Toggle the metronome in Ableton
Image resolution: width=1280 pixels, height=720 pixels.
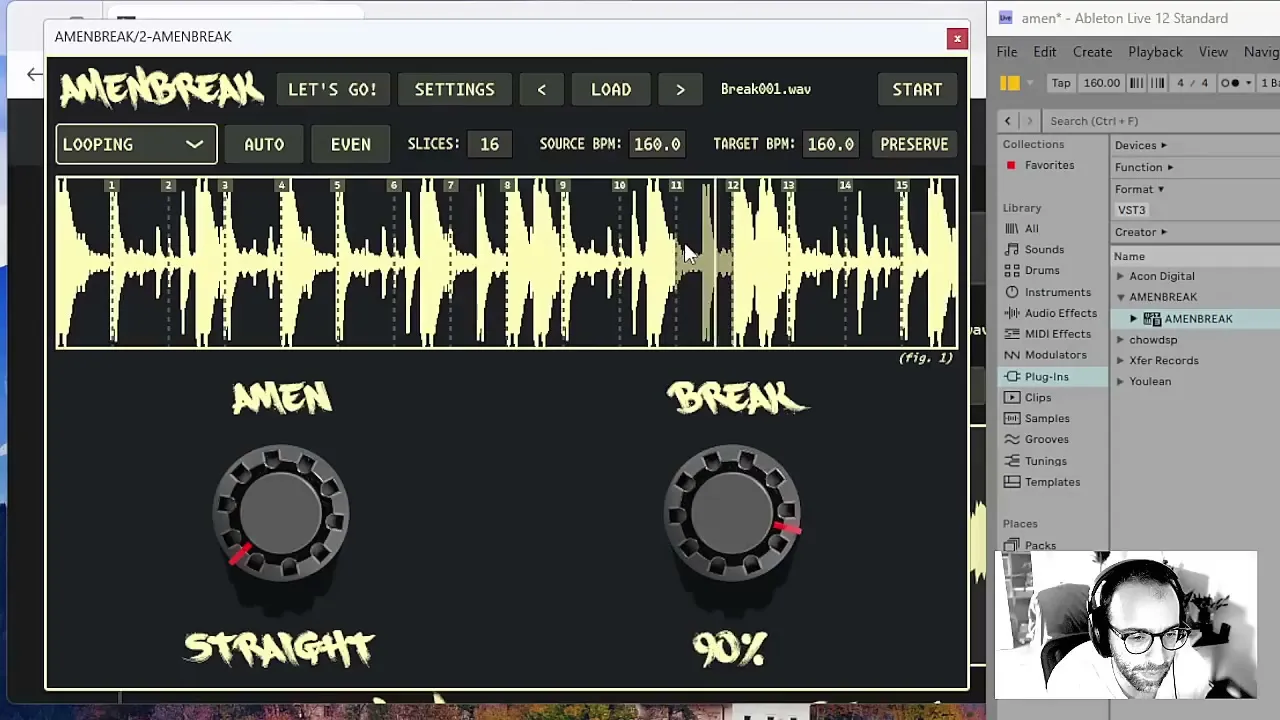[1230, 83]
